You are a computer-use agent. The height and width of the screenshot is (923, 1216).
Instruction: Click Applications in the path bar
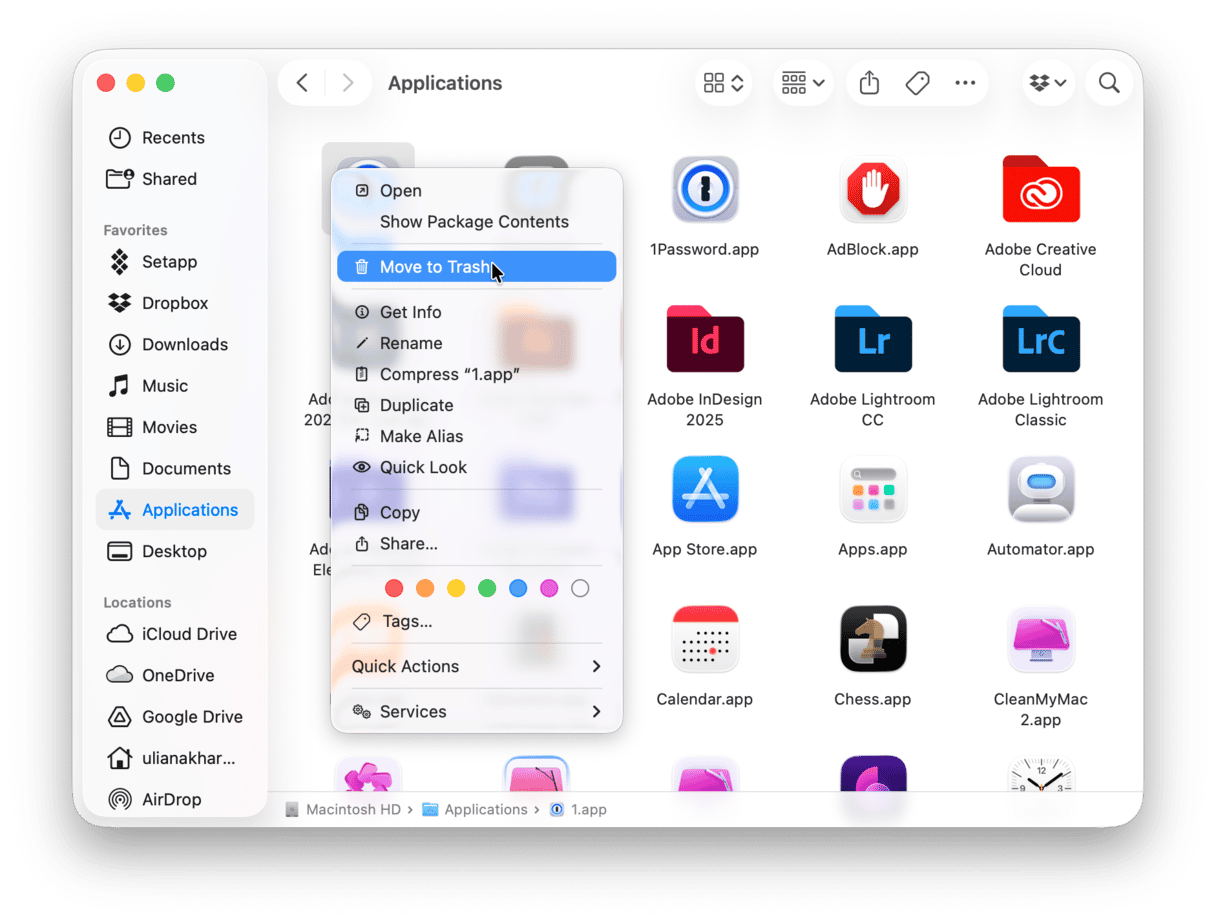(475, 810)
